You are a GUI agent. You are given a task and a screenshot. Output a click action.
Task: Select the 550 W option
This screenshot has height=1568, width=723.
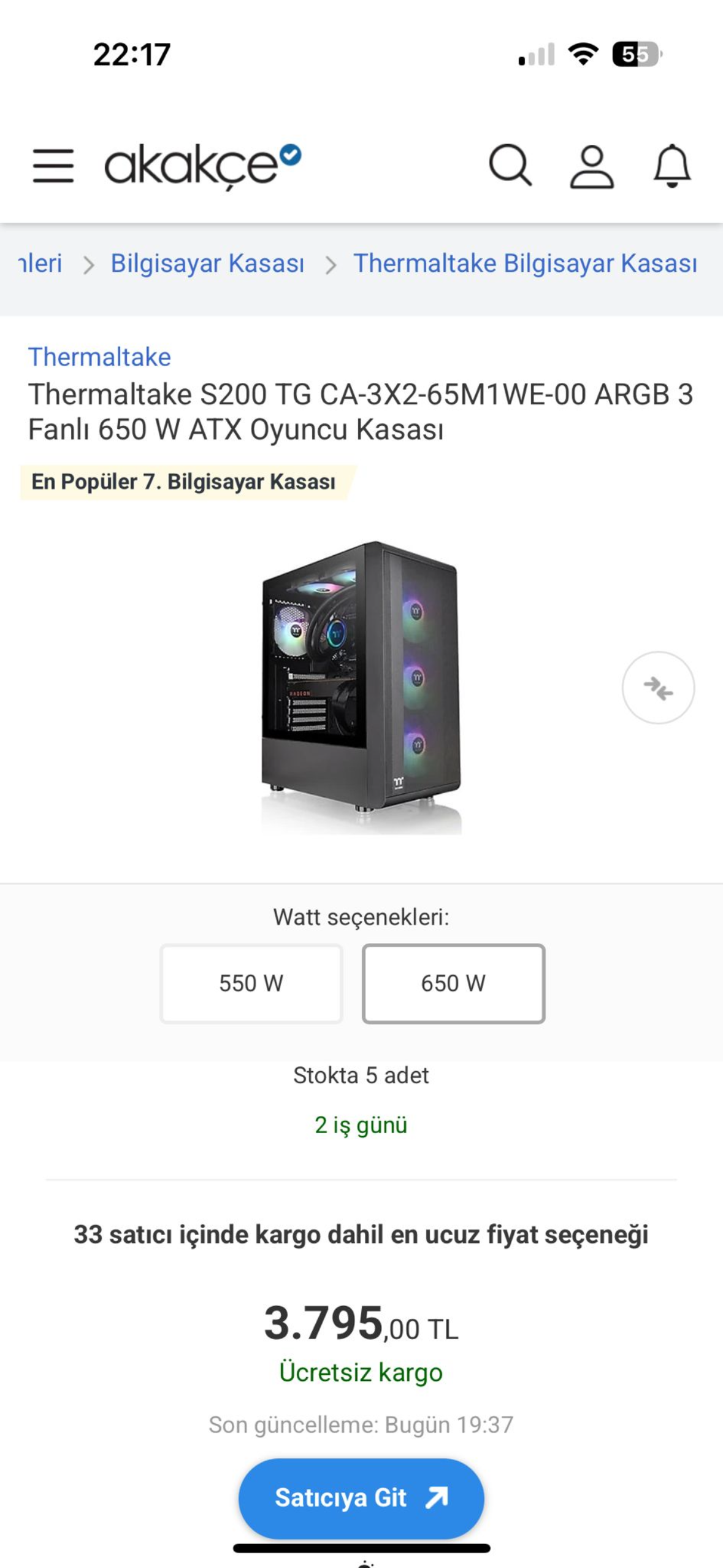(x=251, y=983)
